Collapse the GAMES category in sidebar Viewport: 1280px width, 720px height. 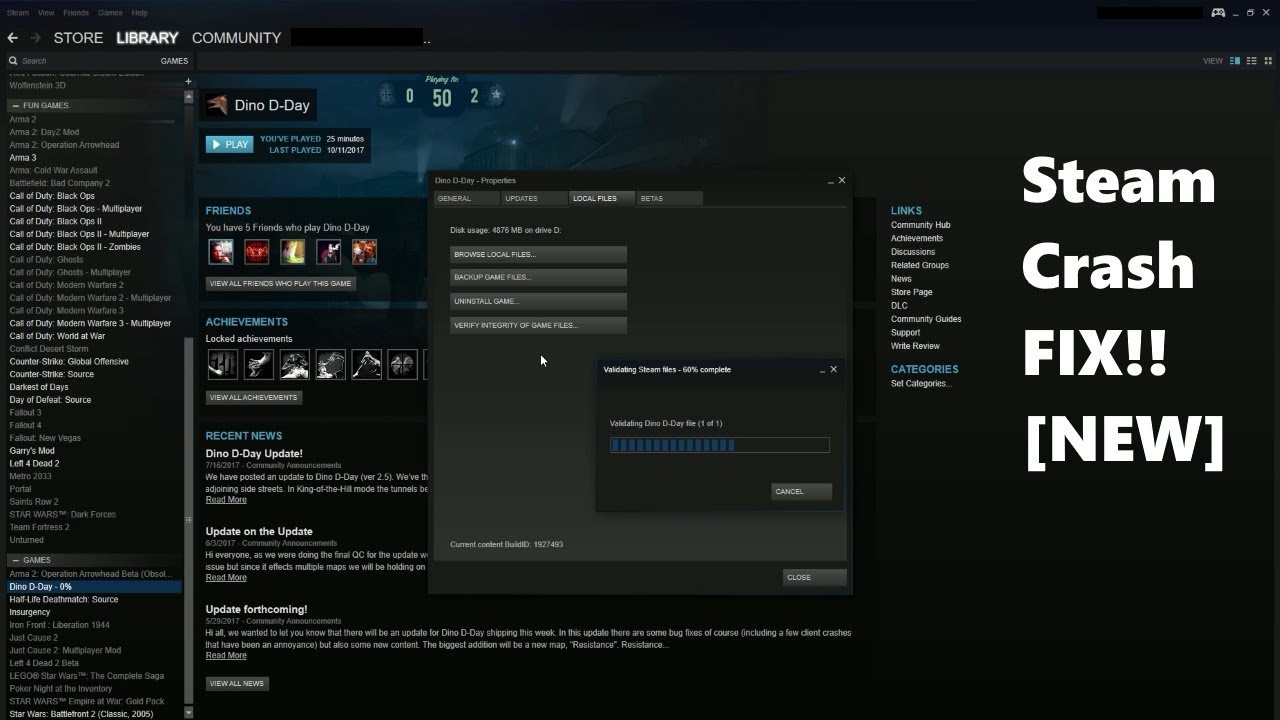[x=15, y=560]
